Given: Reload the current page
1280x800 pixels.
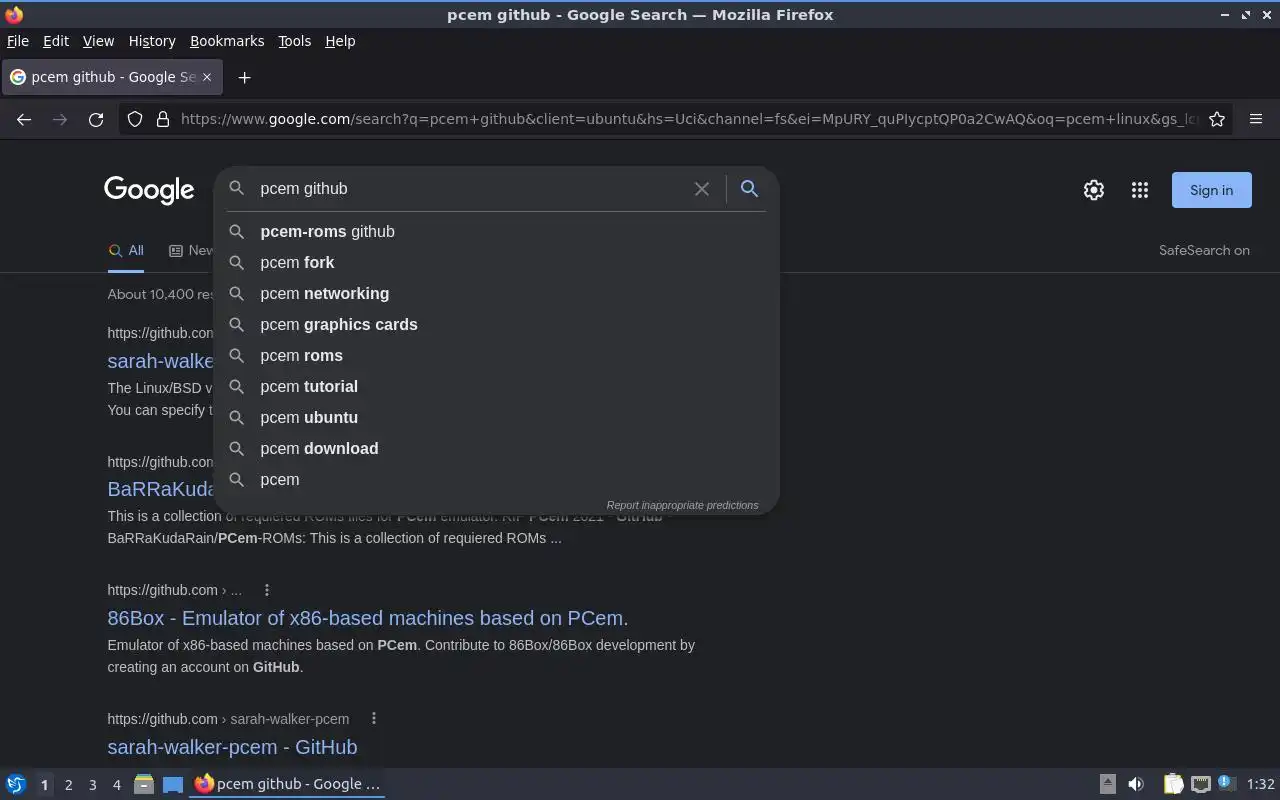Looking at the screenshot, I should (96, 119).
